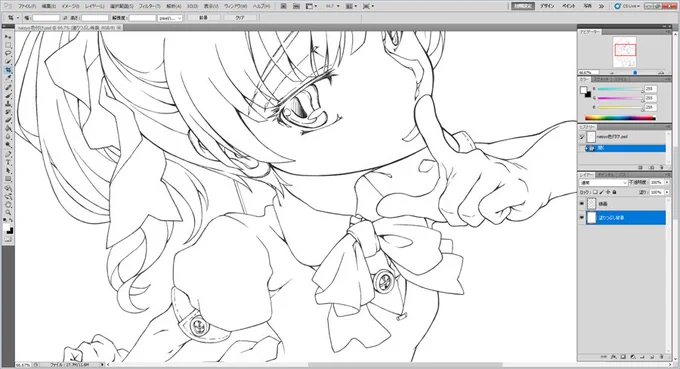Hide the 線画 layer
Screen dimensions: 680x369
coord(582,203)
